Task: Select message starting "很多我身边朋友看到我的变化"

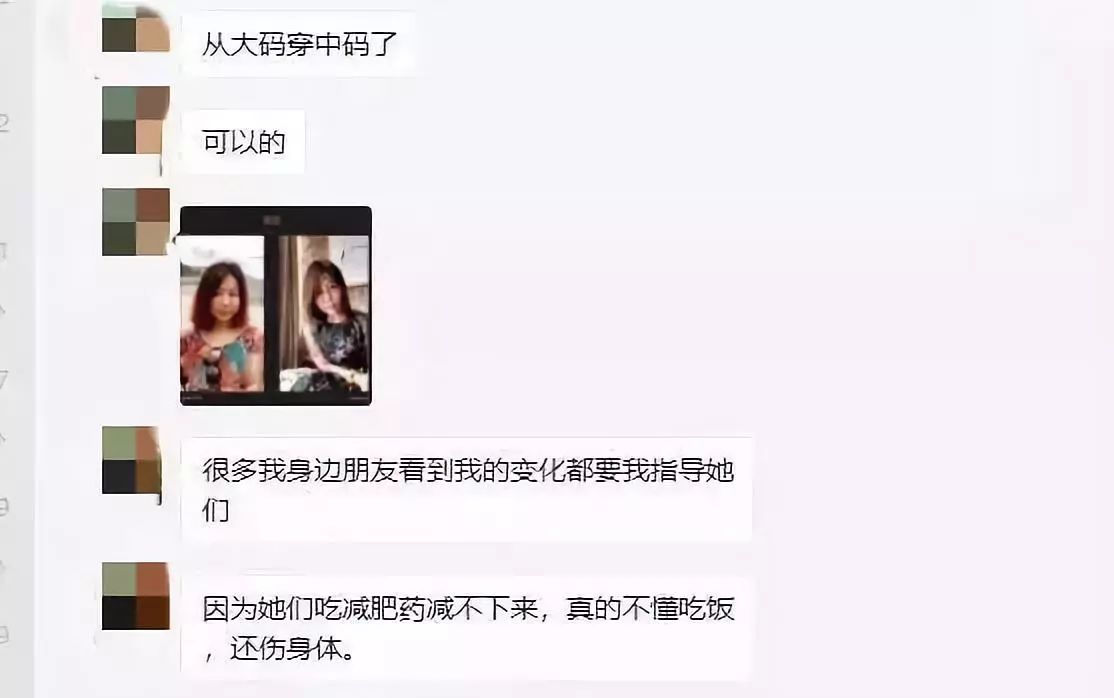Action: (x=467, y=490)
